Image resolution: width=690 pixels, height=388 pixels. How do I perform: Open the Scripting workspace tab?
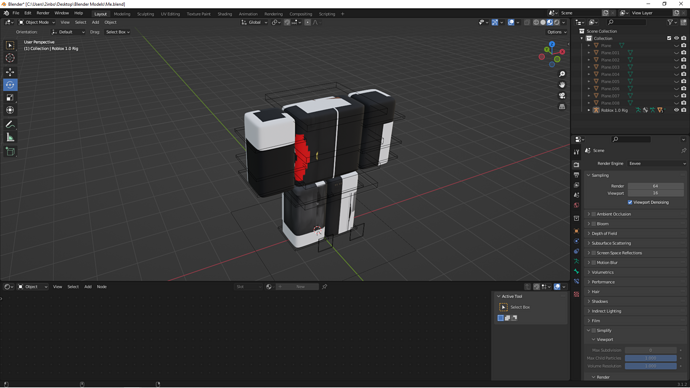pos(327,14)
